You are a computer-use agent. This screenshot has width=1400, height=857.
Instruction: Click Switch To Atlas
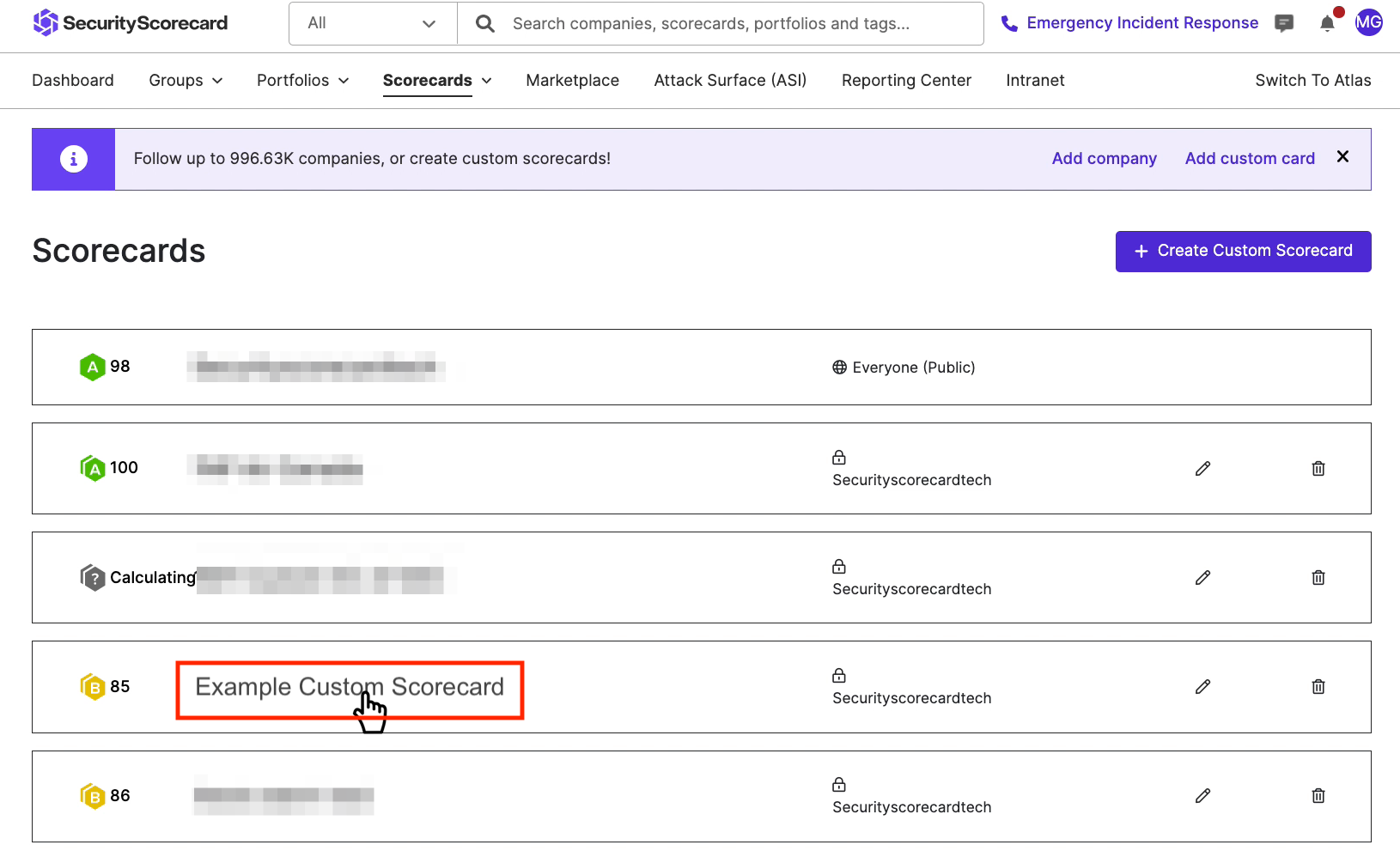tap(1312, 80)
